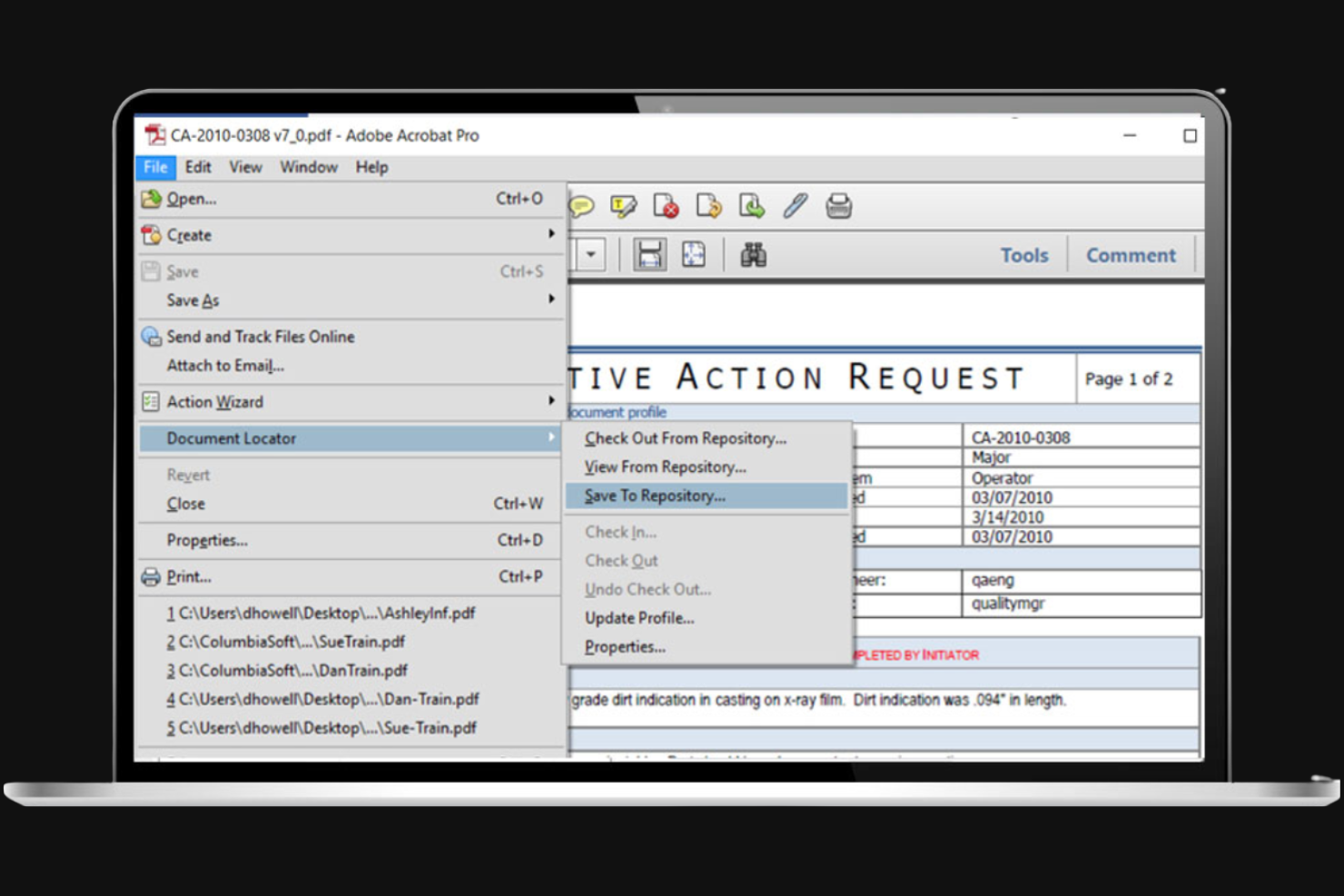Choose Update Profile from the submenu
The image size is (1344, 896).
(x=639, y=618)
